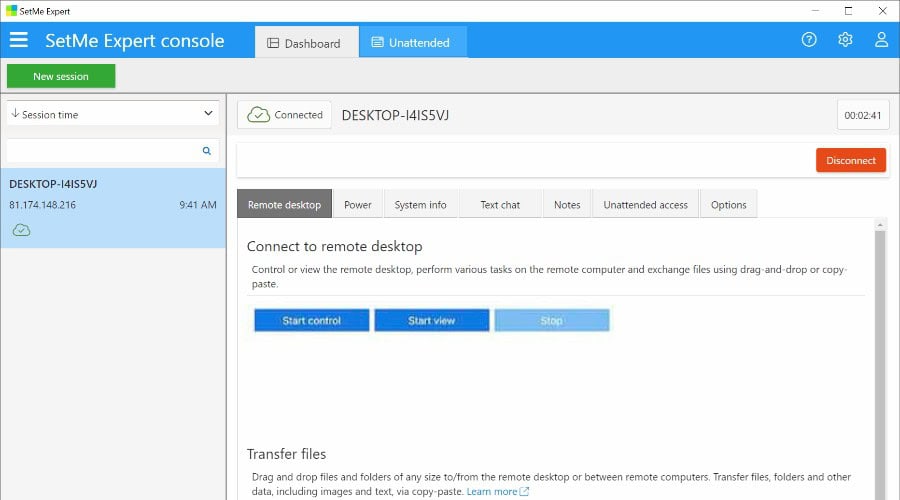Click the cloud status icon under DESKTOP-I4IS5VJ session
This screenshot has width=900, height=500.
point(21,230)
